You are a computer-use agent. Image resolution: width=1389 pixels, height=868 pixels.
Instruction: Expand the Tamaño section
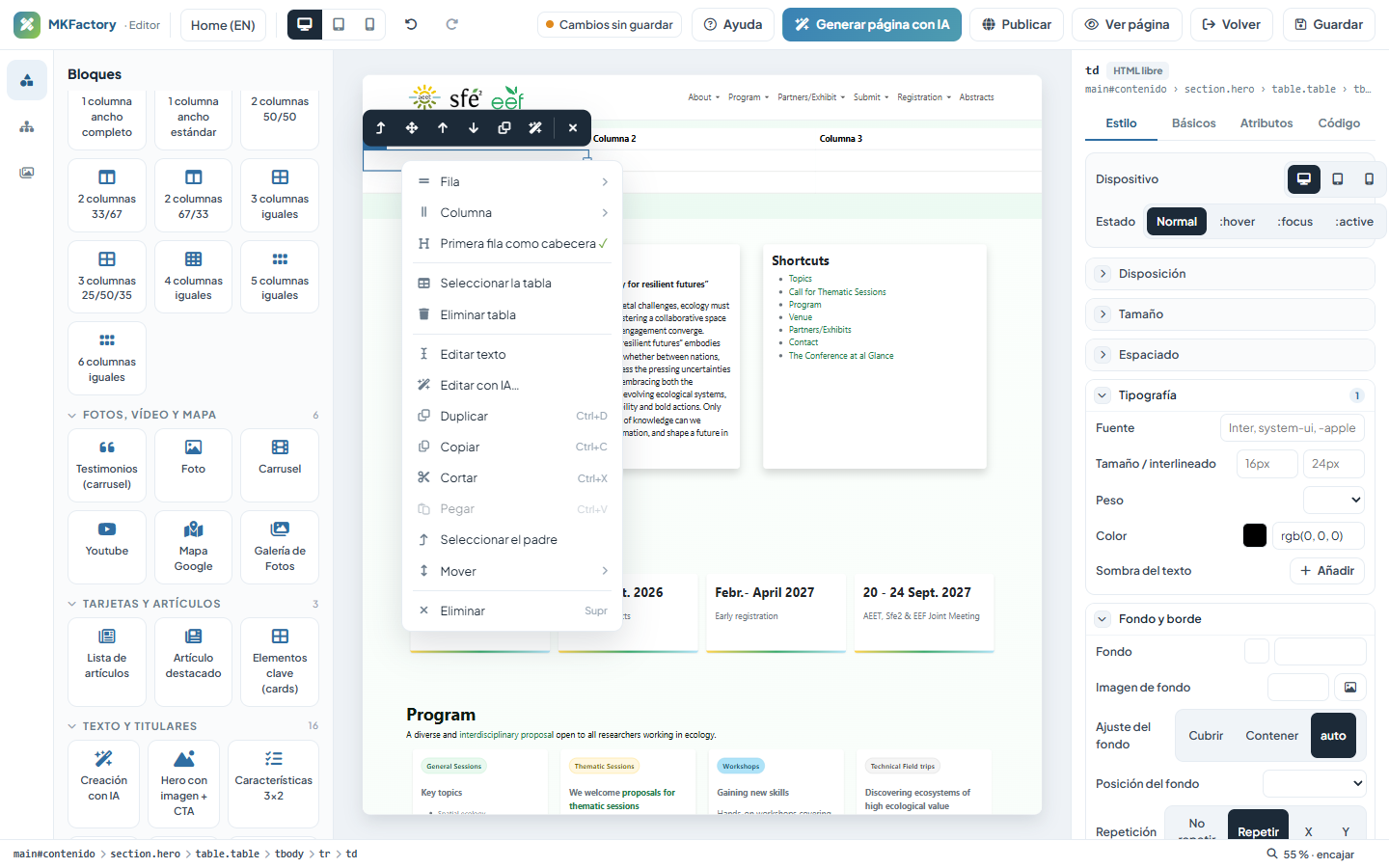(x=1230, y=314)
